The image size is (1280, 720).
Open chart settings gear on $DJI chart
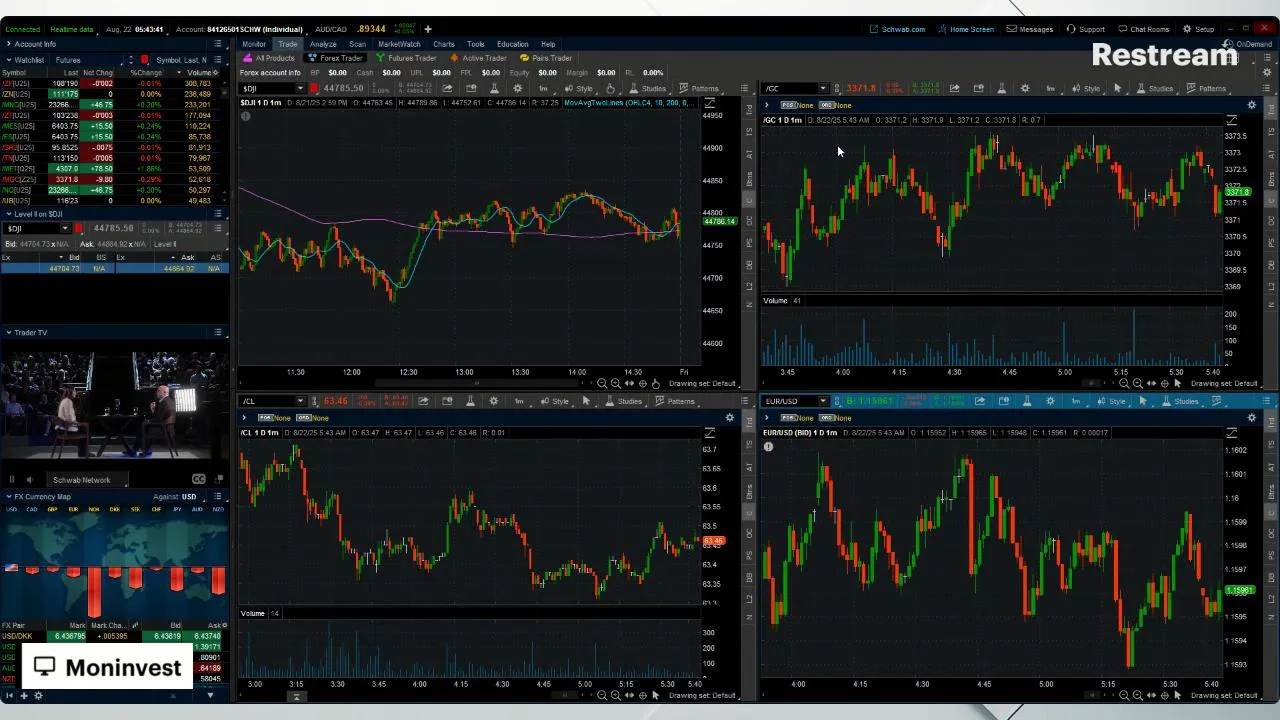pyautogui.click(x=517, y=88)
